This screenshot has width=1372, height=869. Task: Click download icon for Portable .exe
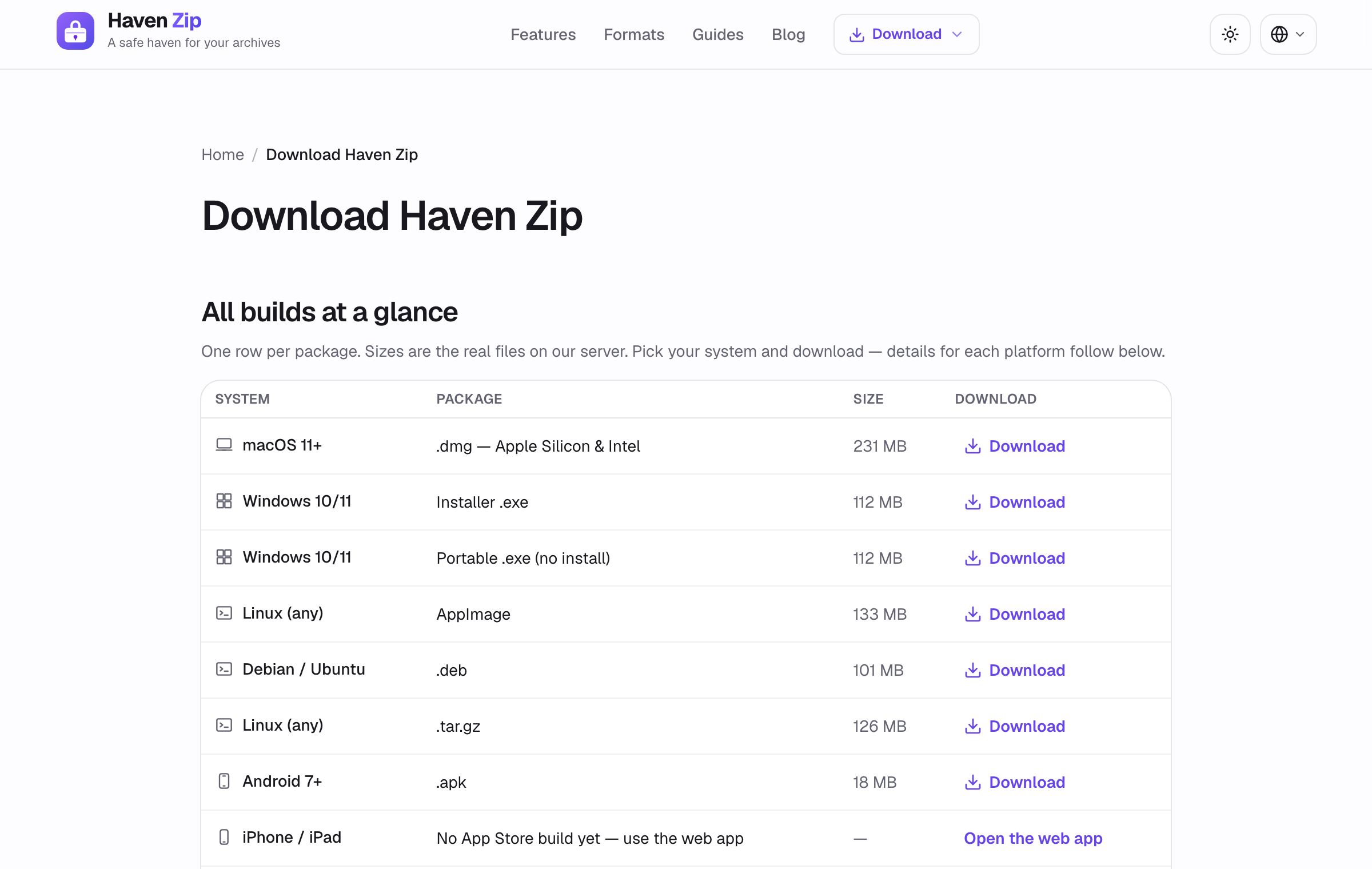(972, 558)
